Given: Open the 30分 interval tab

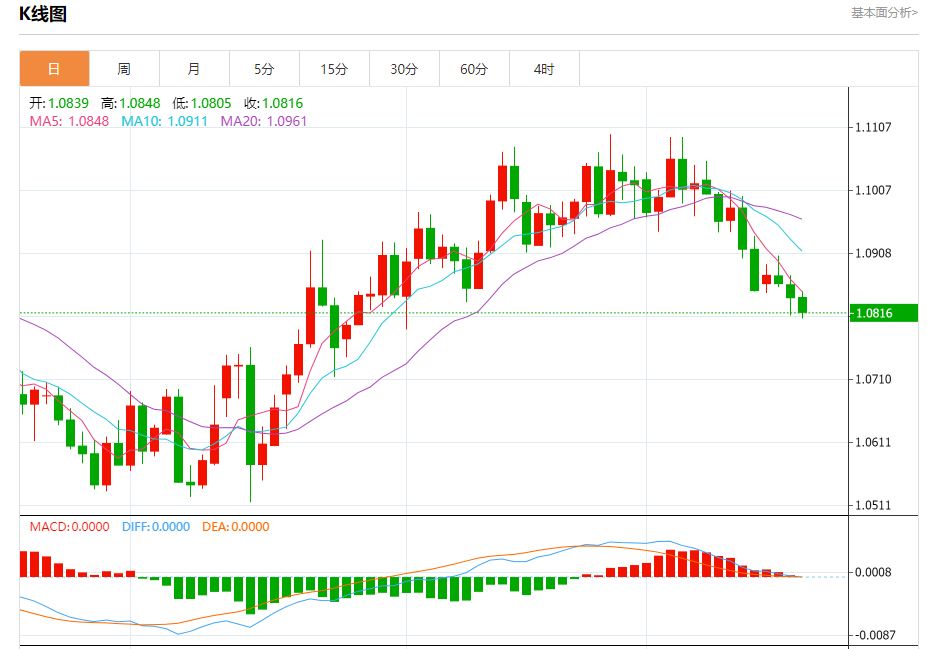Looking at the screenshot, I should 404,69.
